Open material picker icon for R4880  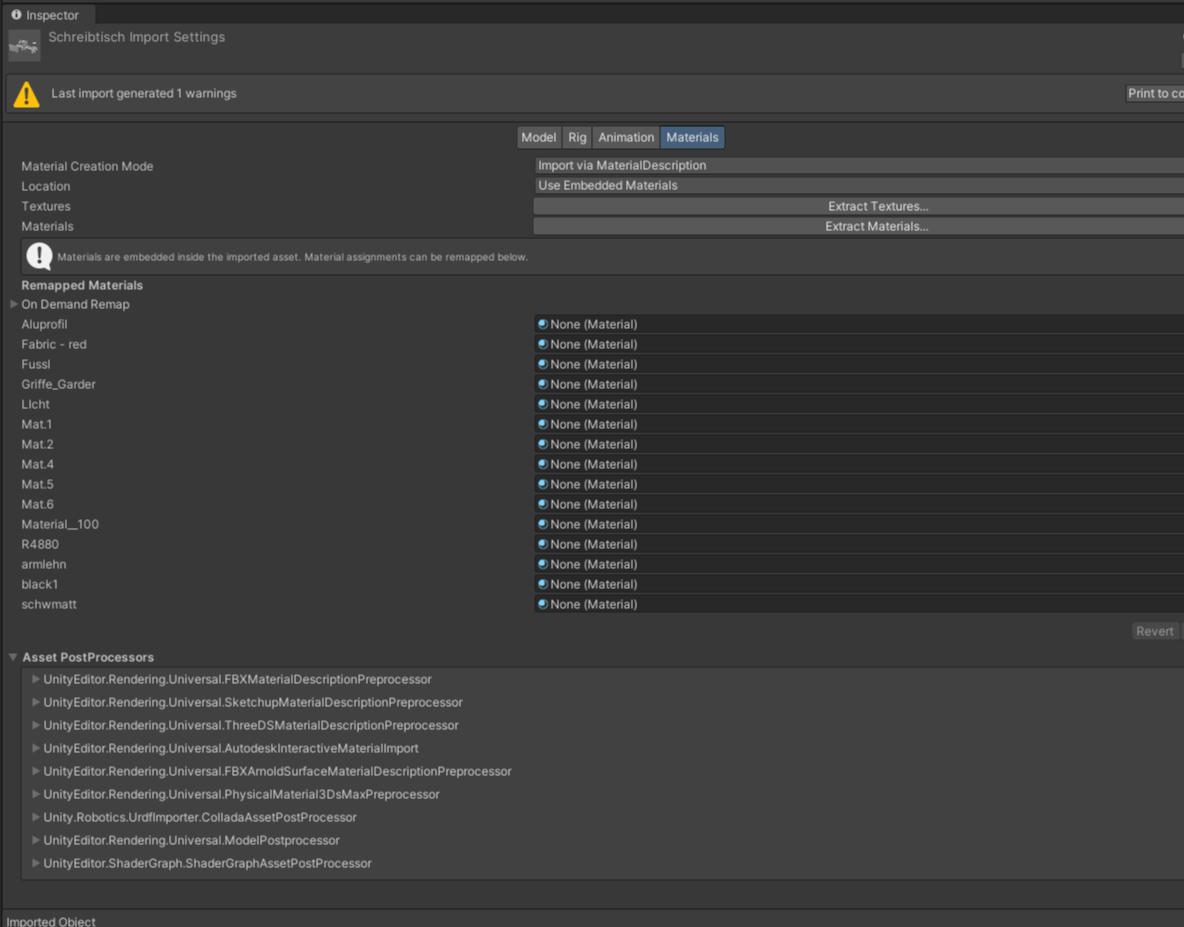pos(542,544)
